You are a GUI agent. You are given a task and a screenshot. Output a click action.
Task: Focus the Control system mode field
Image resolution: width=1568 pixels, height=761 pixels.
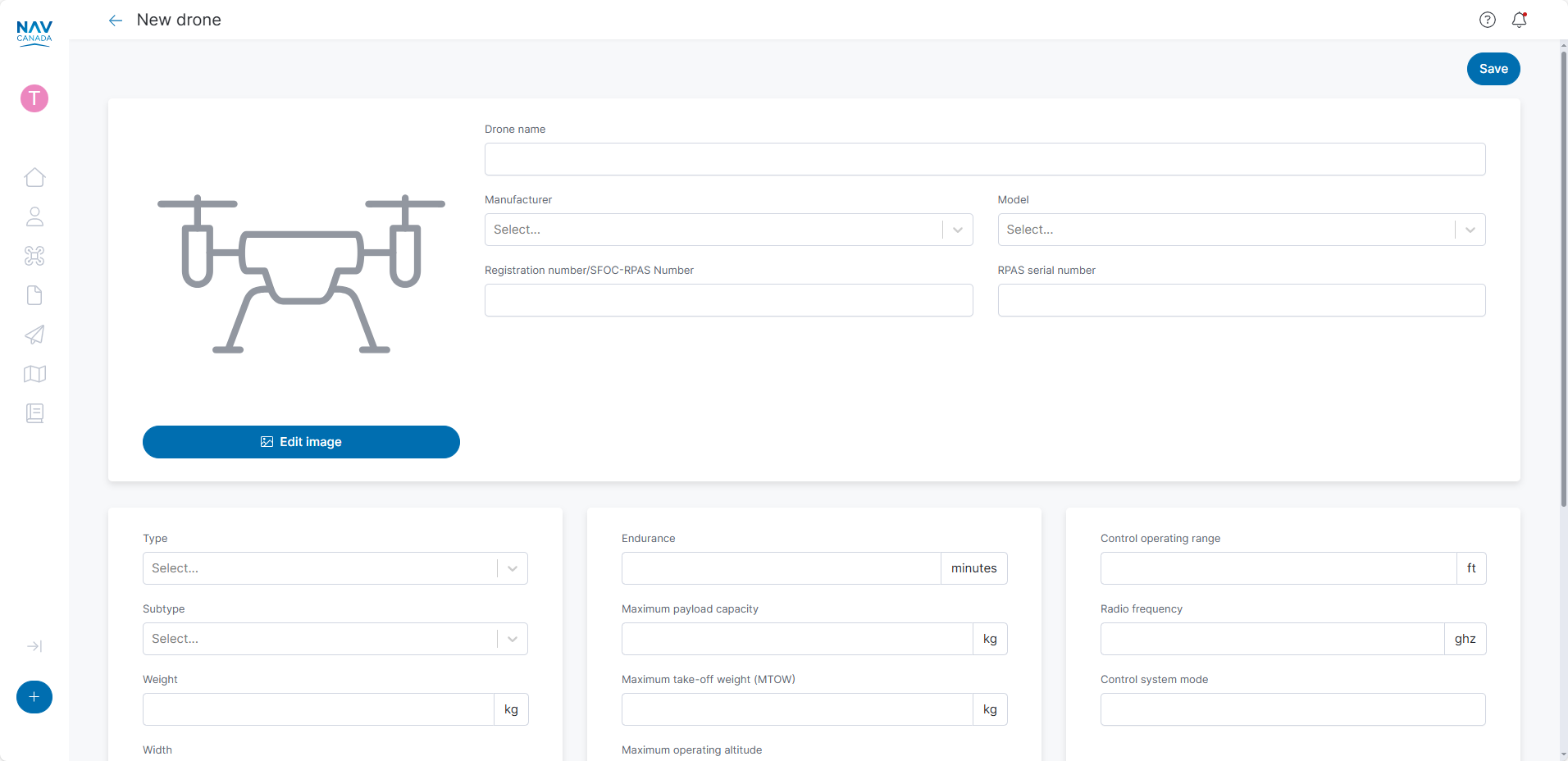tap(1293, 709)
